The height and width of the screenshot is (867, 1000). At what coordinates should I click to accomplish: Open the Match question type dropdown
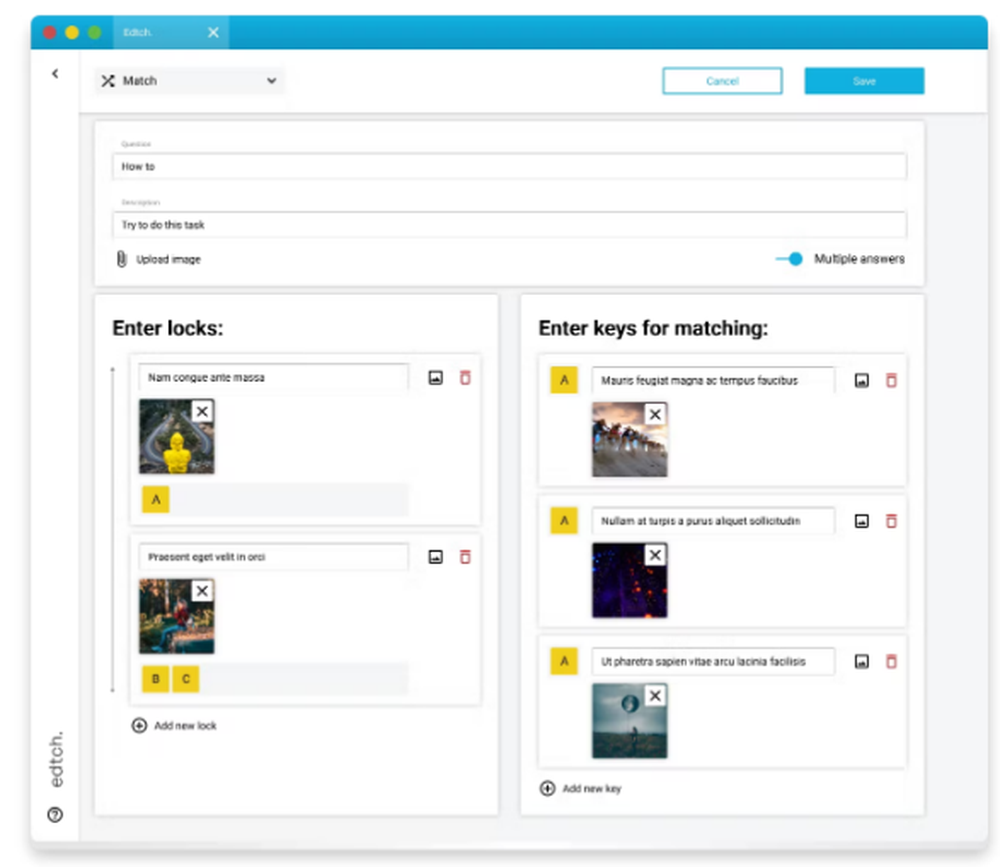tap(271, 81)
